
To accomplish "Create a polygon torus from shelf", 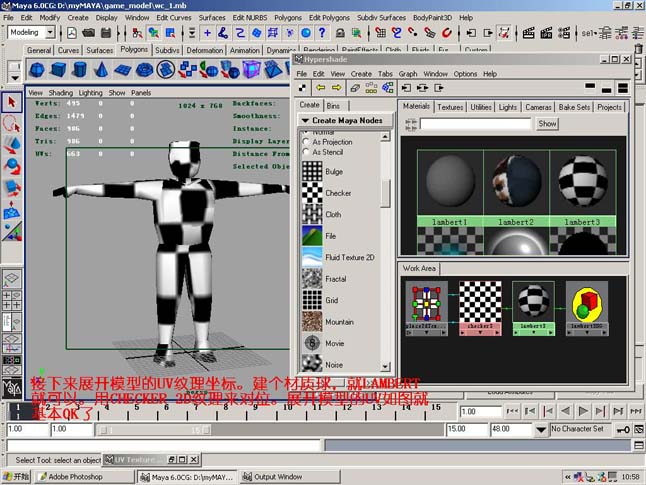I will click(144, 69).
